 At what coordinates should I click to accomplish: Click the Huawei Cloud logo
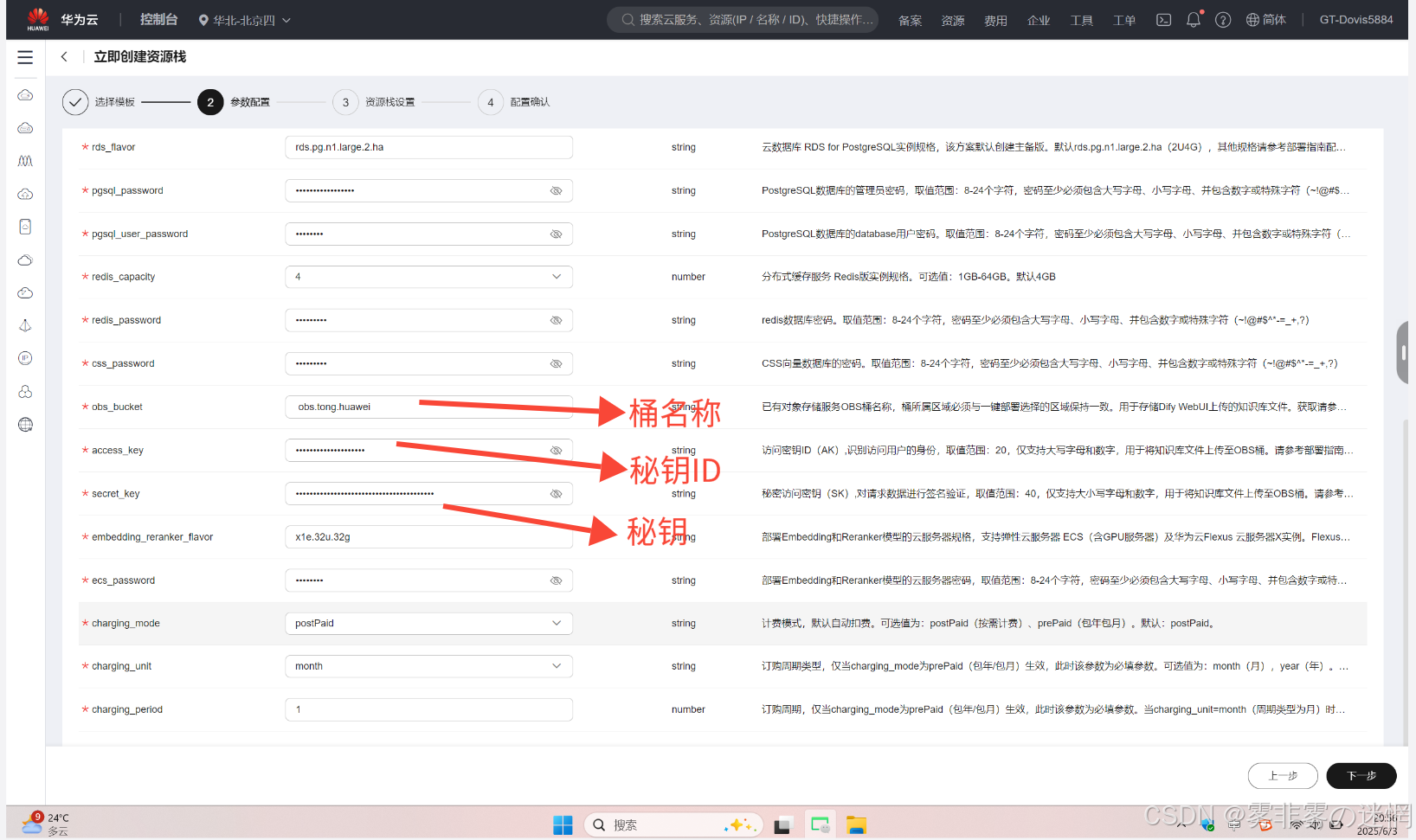pyautogui.click(x=38, y=19)
